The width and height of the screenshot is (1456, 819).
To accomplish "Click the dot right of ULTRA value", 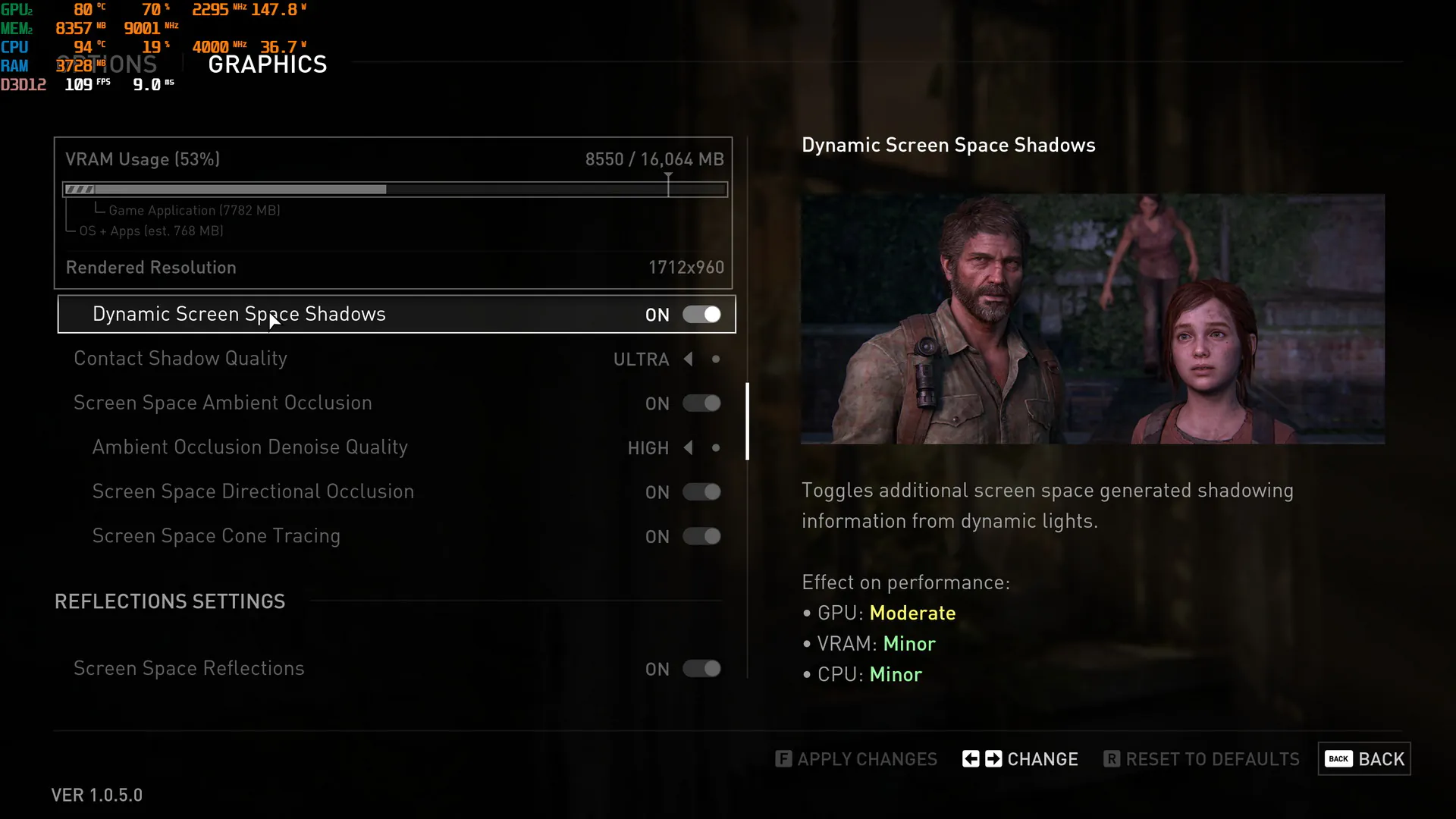I will [x=716, y=359].
